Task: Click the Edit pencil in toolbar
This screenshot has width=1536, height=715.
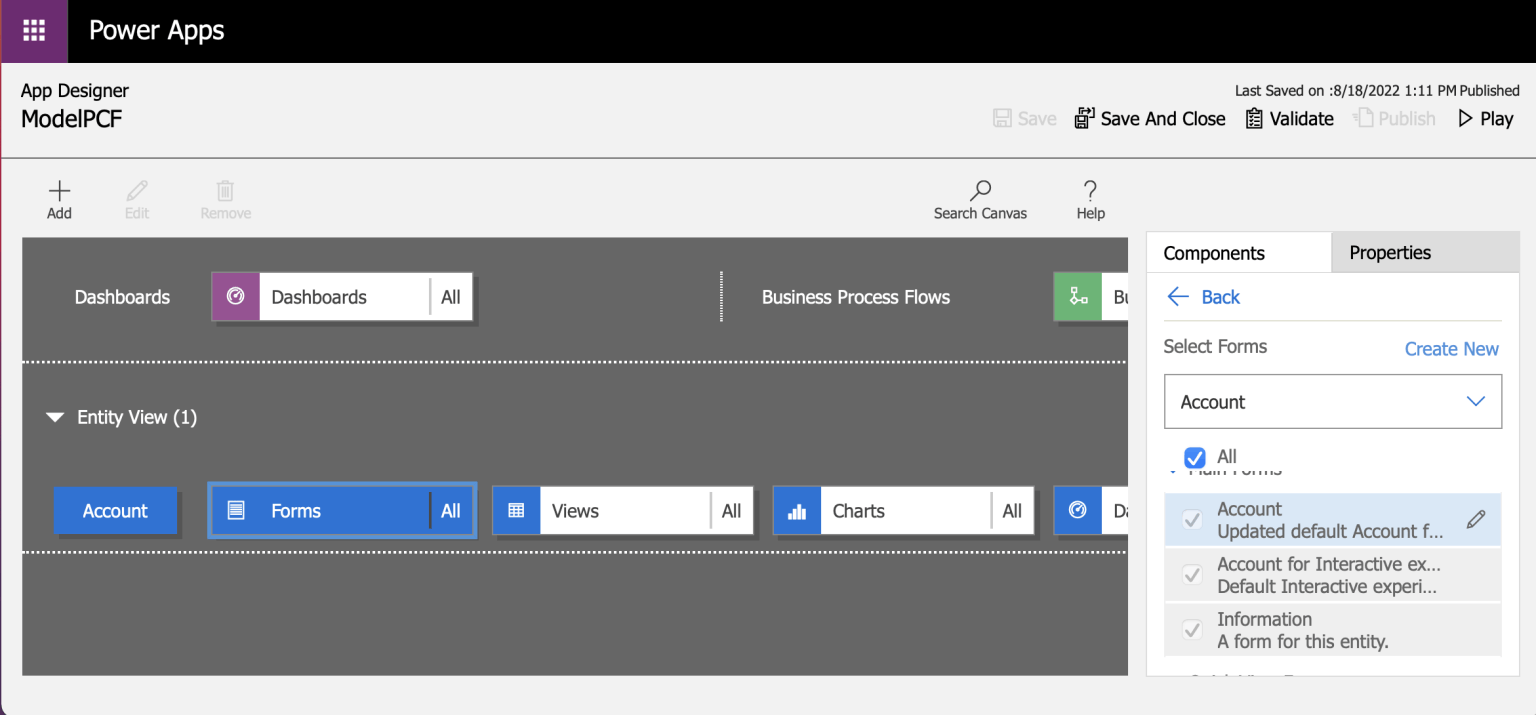Action: point(137,190)
